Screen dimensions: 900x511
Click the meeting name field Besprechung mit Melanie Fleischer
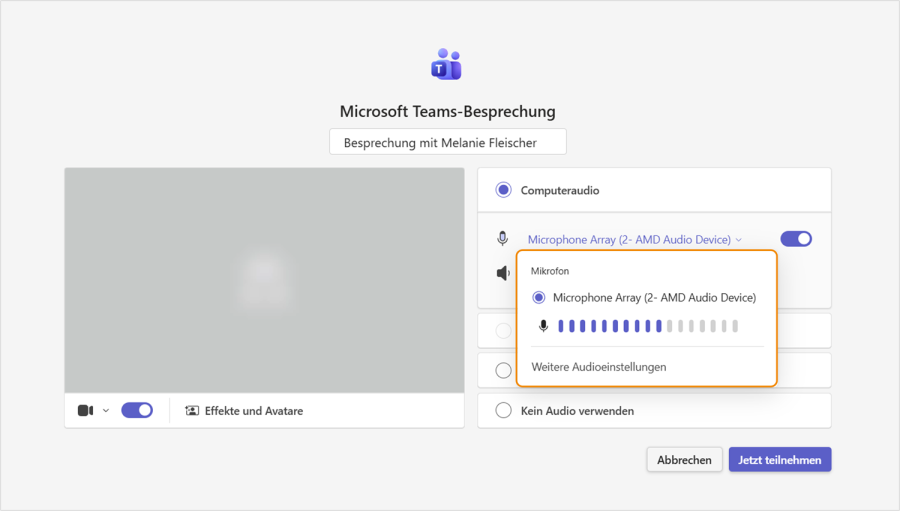[448, 142]
